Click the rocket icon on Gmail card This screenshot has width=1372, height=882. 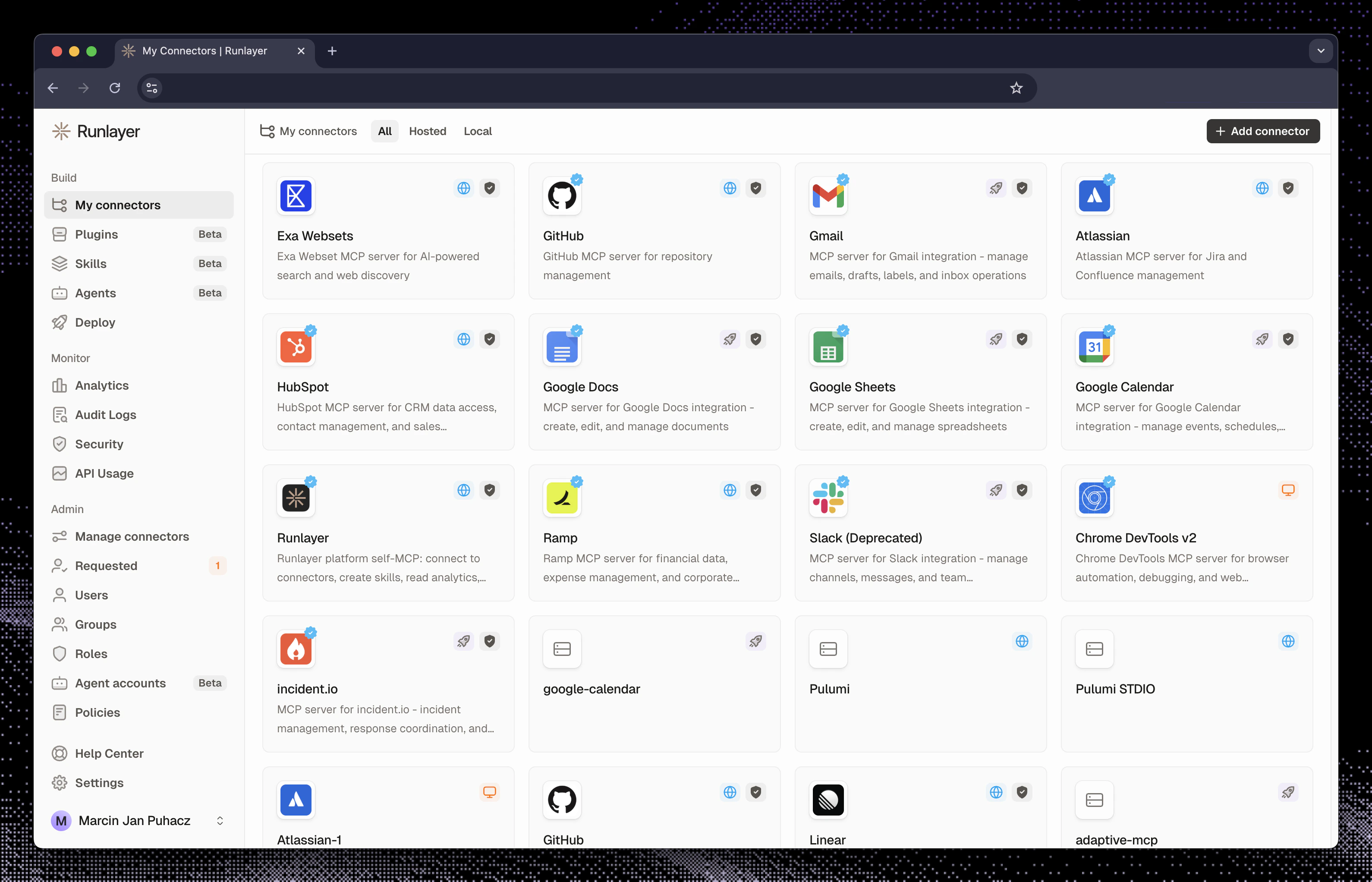996,188
